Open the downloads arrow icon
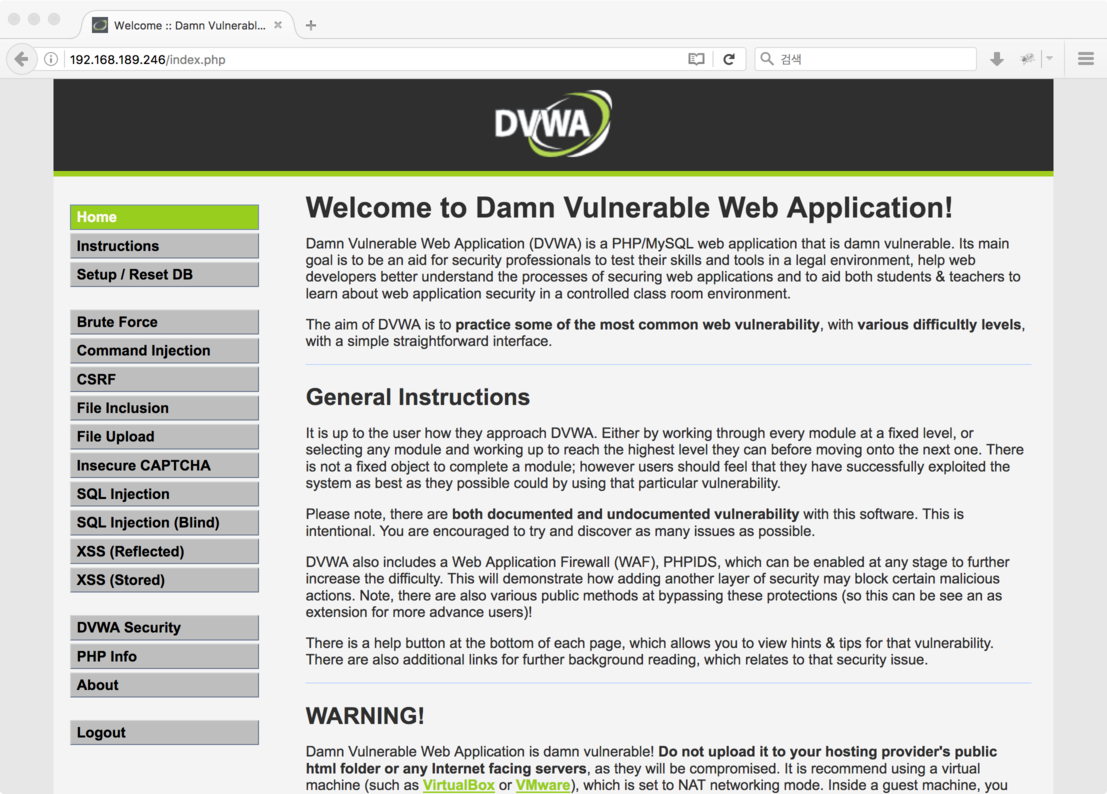The width and height of the screenshot is (1107, 794). (x=997, y=59)
